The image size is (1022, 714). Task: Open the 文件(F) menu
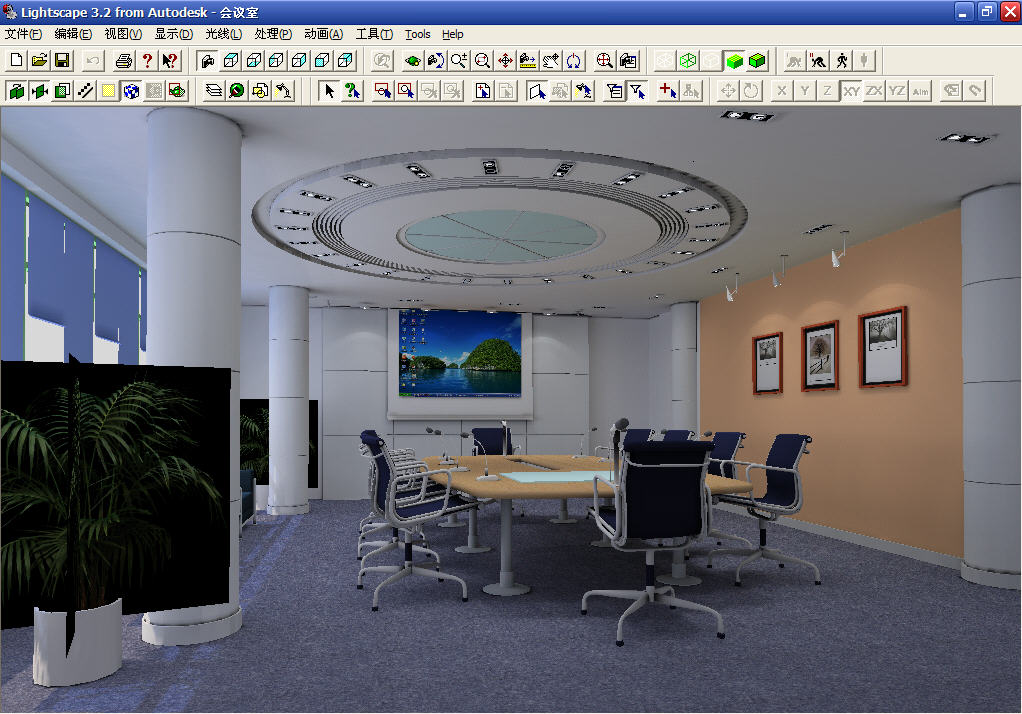click(x=24, y=34)
